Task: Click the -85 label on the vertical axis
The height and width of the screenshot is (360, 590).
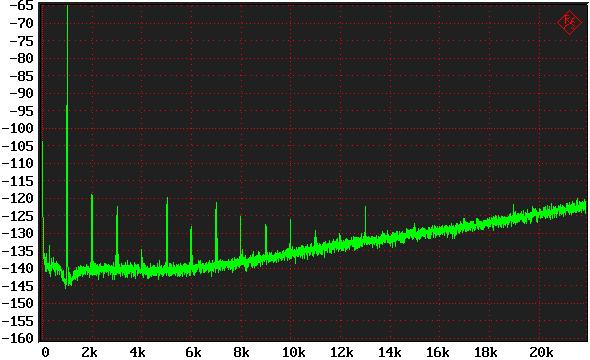Action: 21,76
